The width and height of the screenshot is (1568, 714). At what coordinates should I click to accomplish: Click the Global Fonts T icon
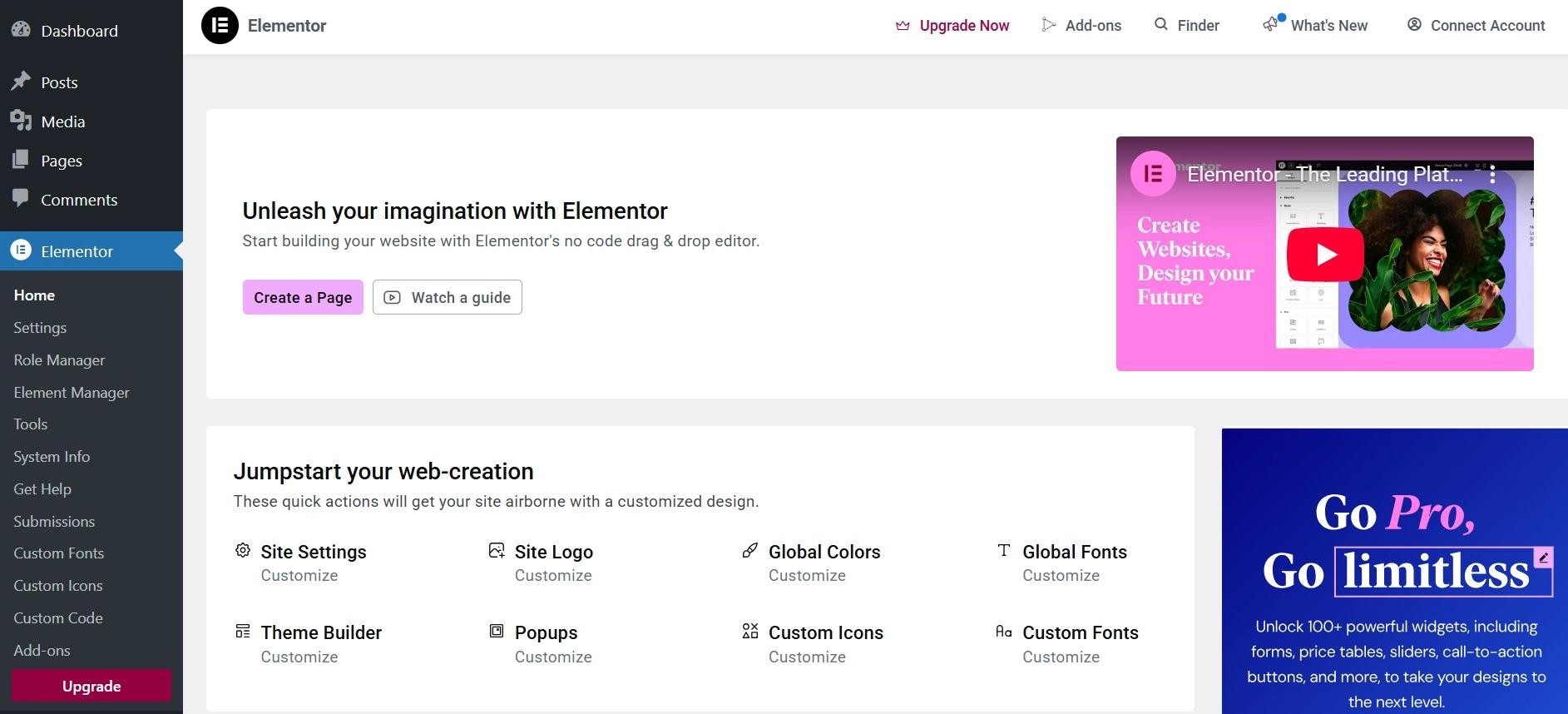[x=1004, y=550]
